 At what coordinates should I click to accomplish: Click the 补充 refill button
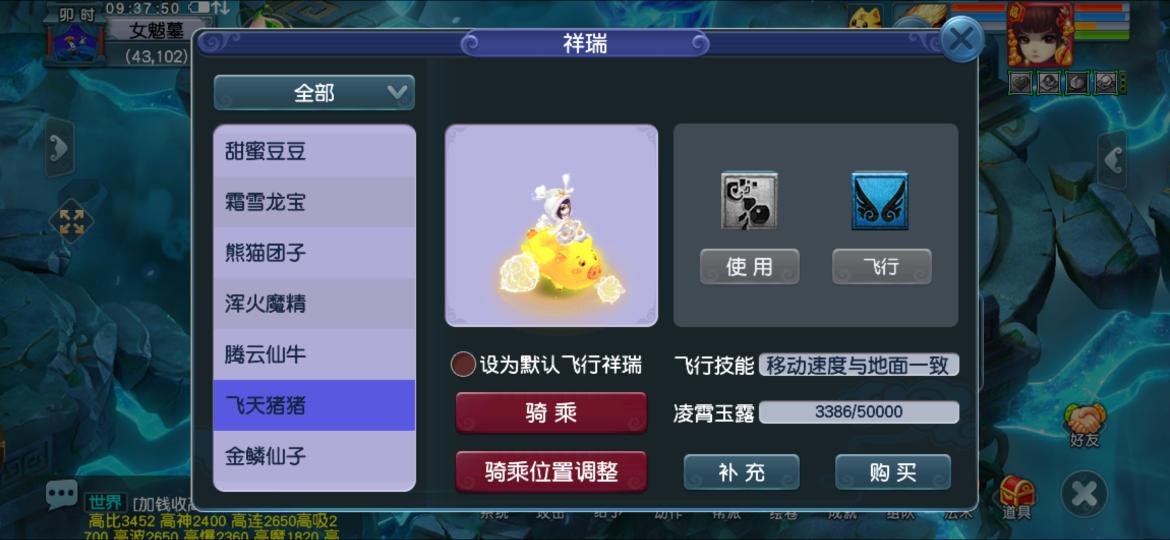pyautogui.click(x=742, y=472)
